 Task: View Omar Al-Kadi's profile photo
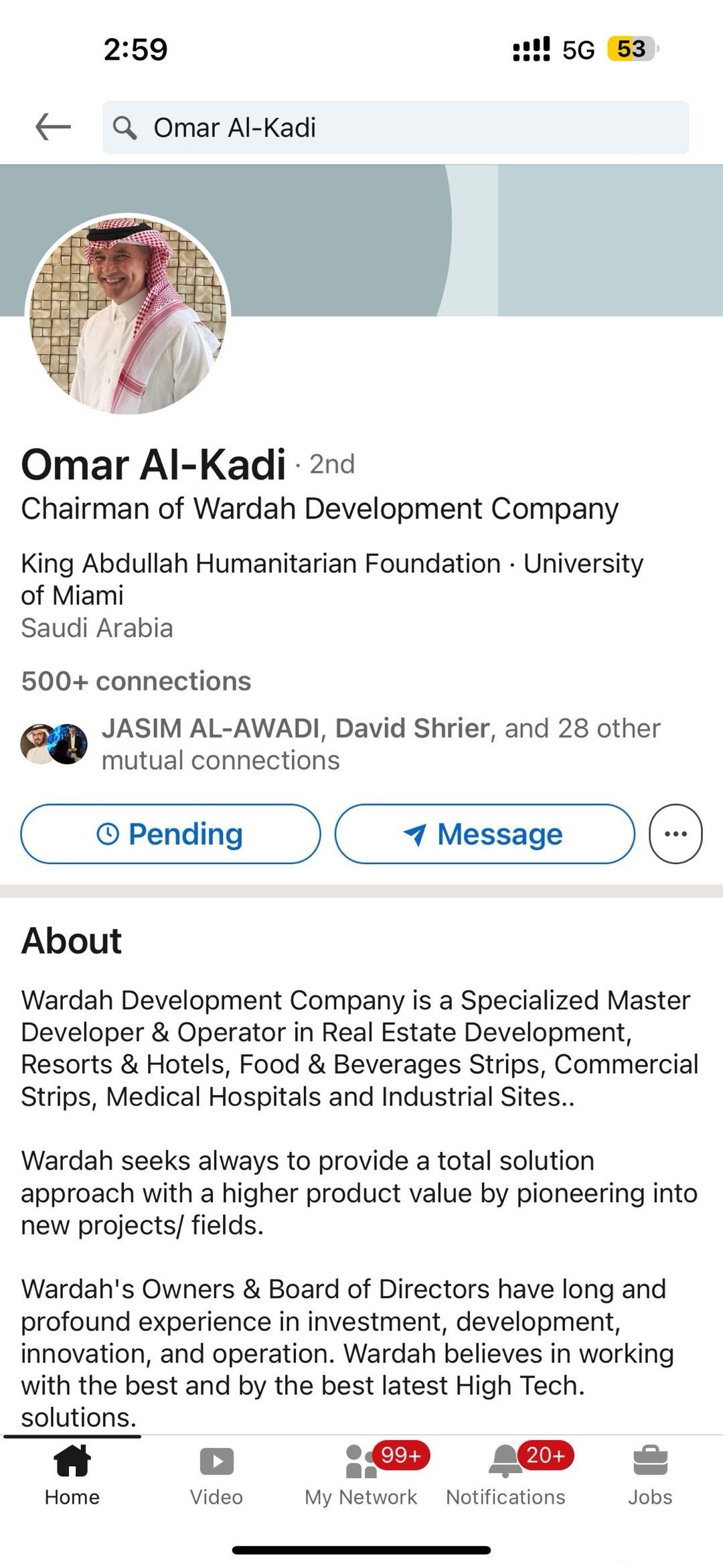click(128, 313)
